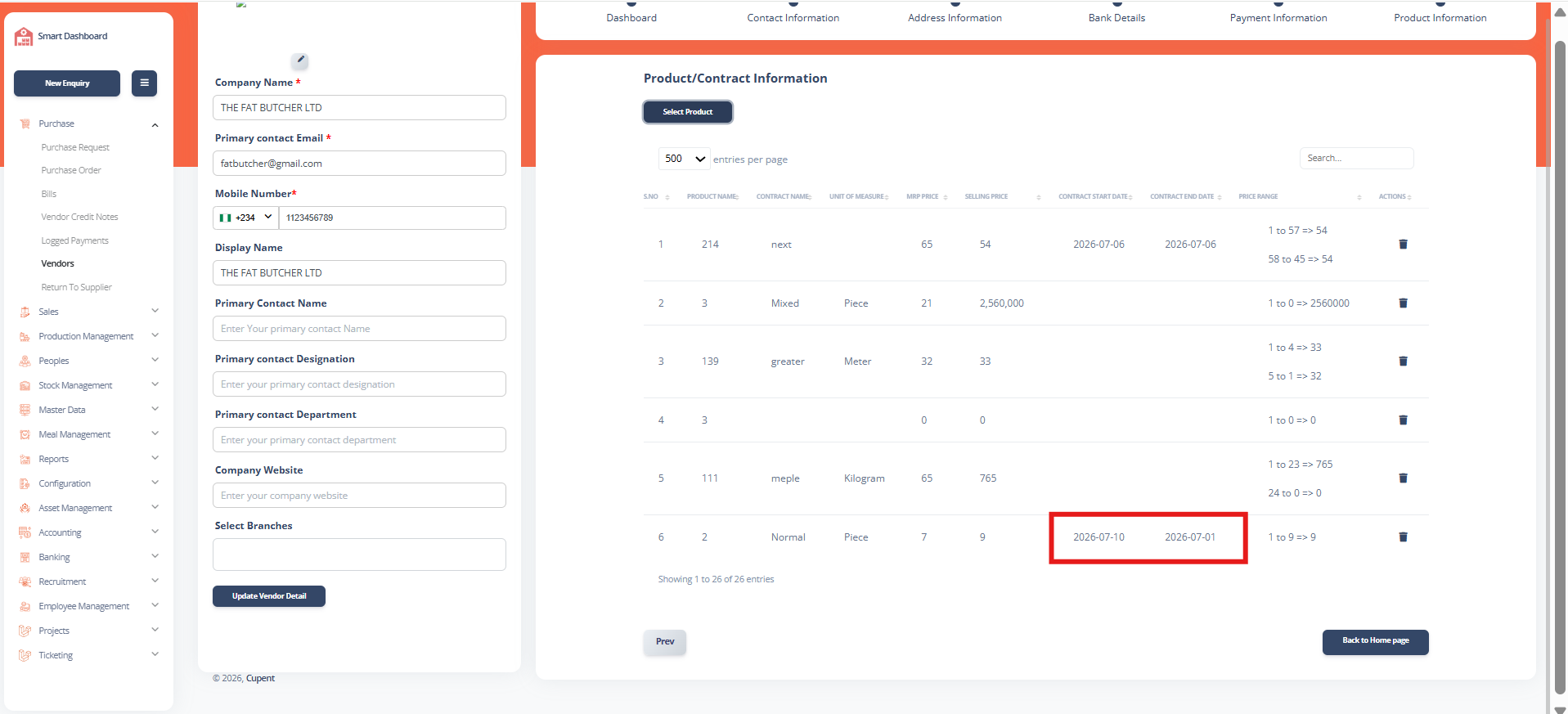Open Purchase Order in sidebar
The image size is (1568, 714).
[x=71, y=170]
